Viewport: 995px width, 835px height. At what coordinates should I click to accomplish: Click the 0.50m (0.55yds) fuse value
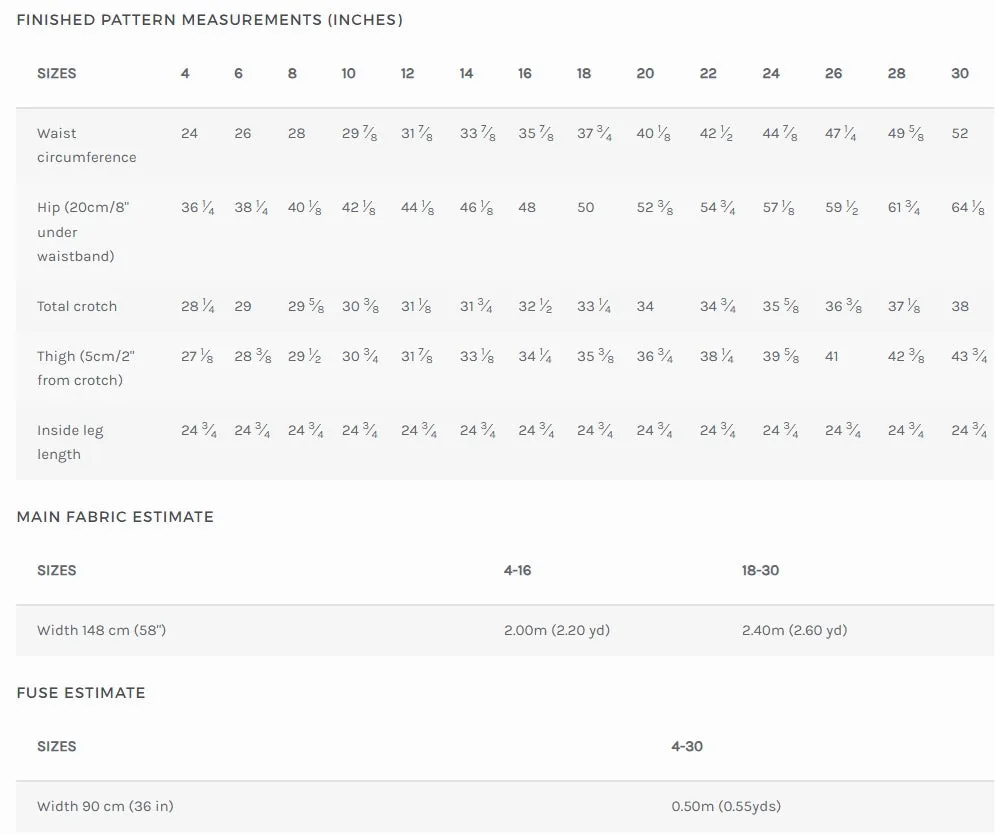click(726, 806)
